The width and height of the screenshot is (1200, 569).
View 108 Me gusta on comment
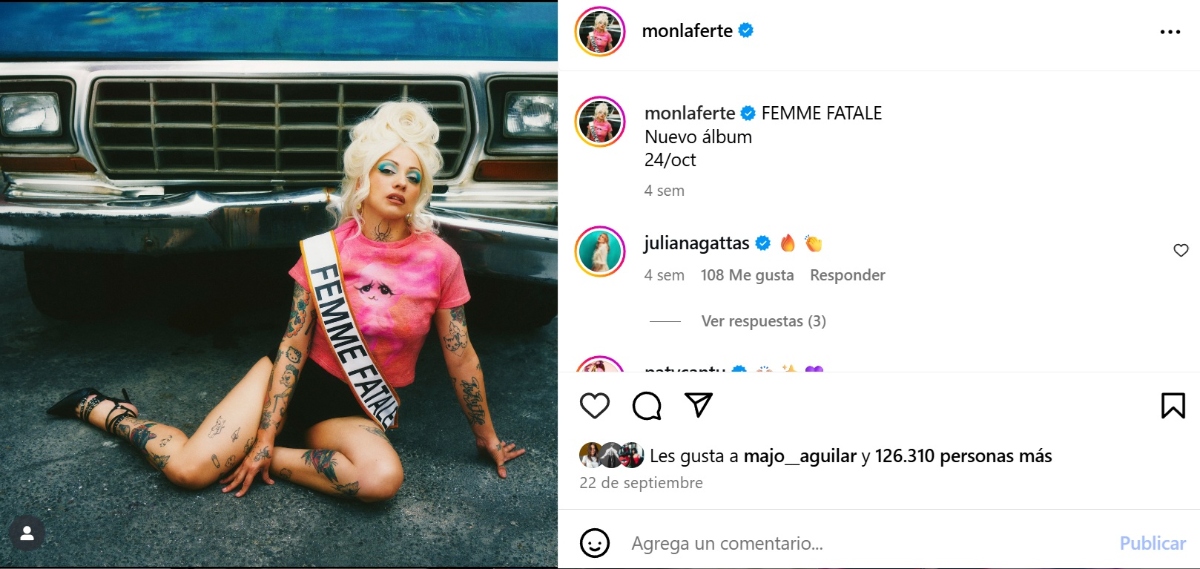(747, 275)
